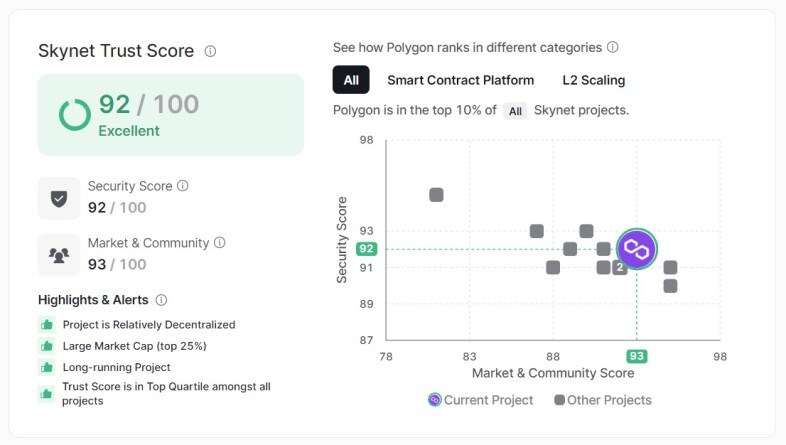
Task: Click the project marker nearest the 98 label
Action: 436,194
